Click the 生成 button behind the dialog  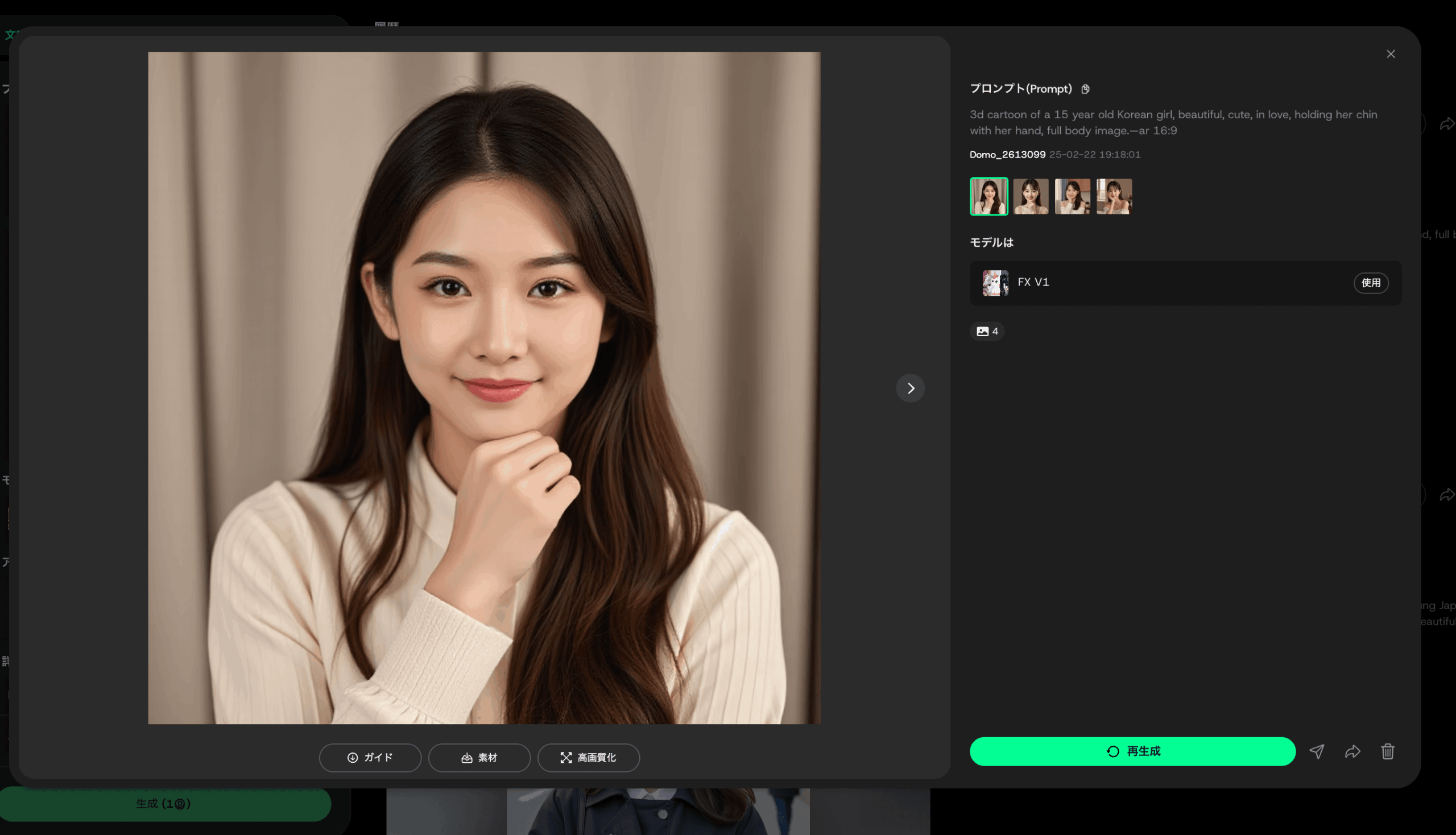[164, 804]
